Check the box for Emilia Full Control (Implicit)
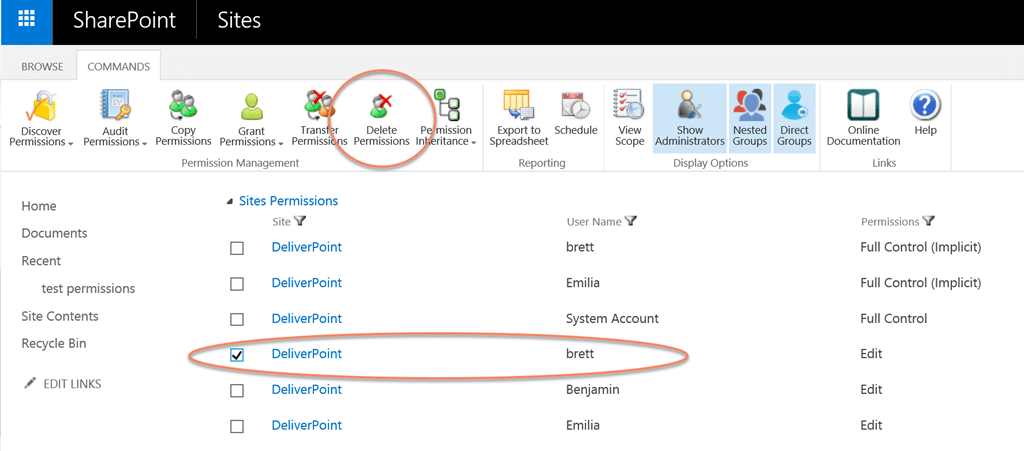 coord(237,284)
